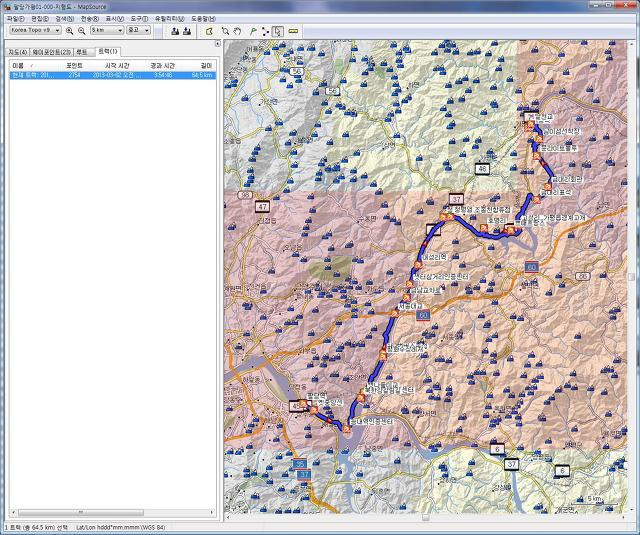Zoom out using the magnifier minus icon
Image resolution: width=640 pixels, height=535 pixels.
(x=81, y=31)
